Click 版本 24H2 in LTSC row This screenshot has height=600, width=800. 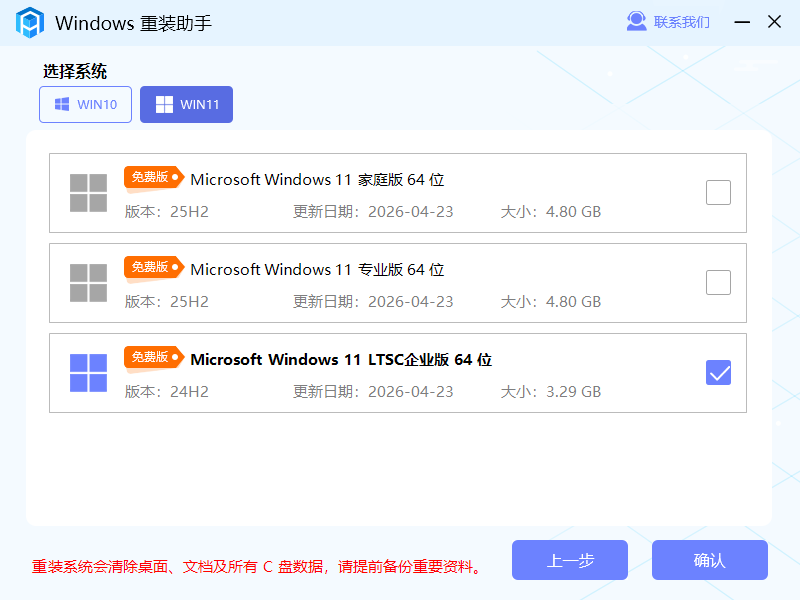click(x=167, y=392)
